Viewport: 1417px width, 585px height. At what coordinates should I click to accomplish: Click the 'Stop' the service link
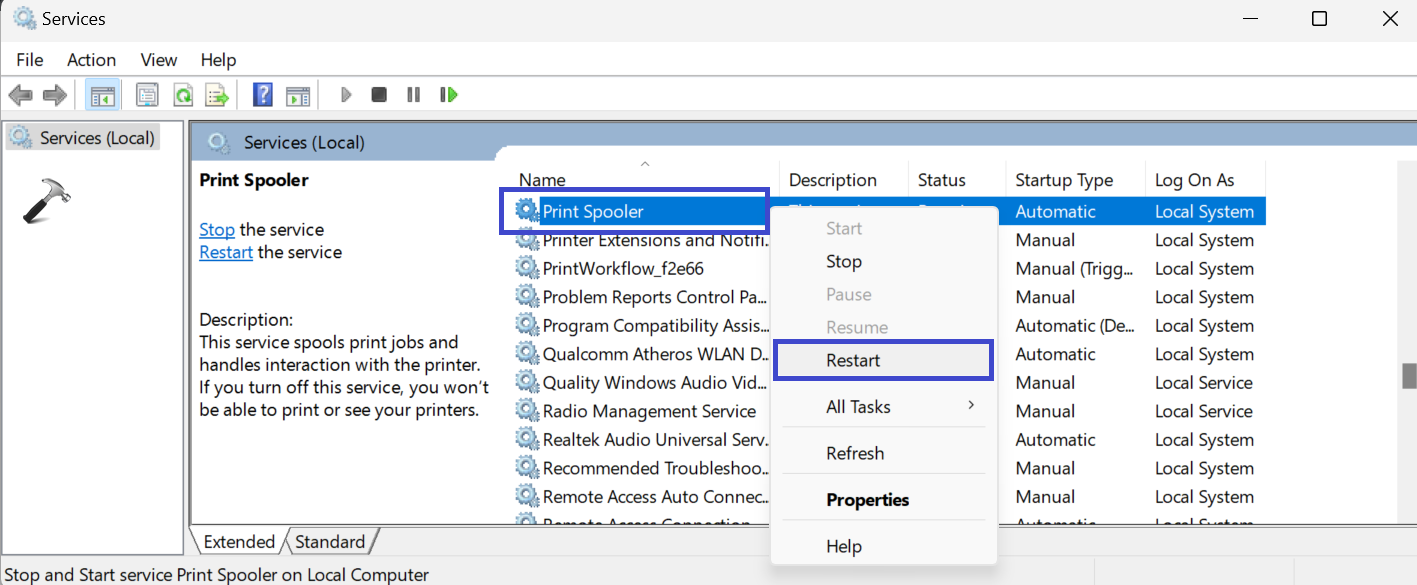[x=216, y=230]
